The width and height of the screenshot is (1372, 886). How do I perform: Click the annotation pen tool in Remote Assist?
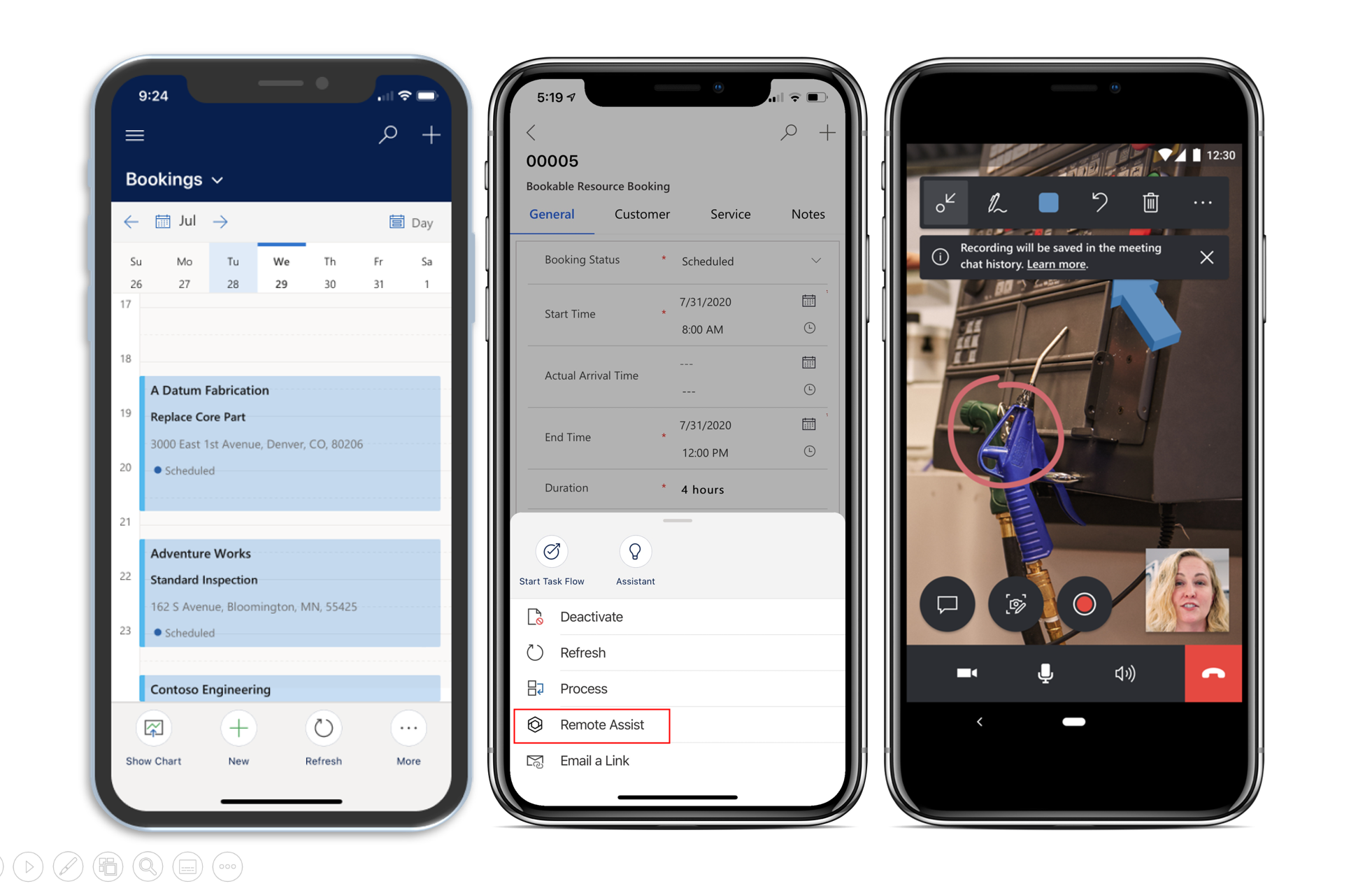click(996, 203)
